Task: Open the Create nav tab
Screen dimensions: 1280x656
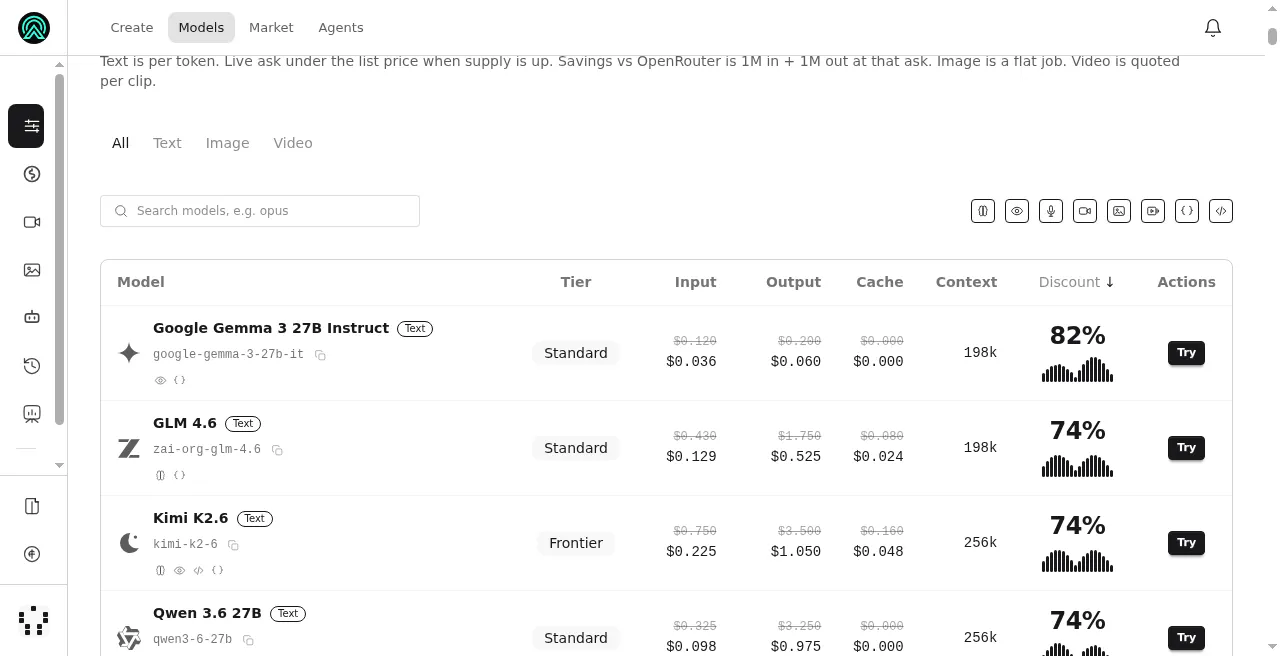Action: click(132, 28)
